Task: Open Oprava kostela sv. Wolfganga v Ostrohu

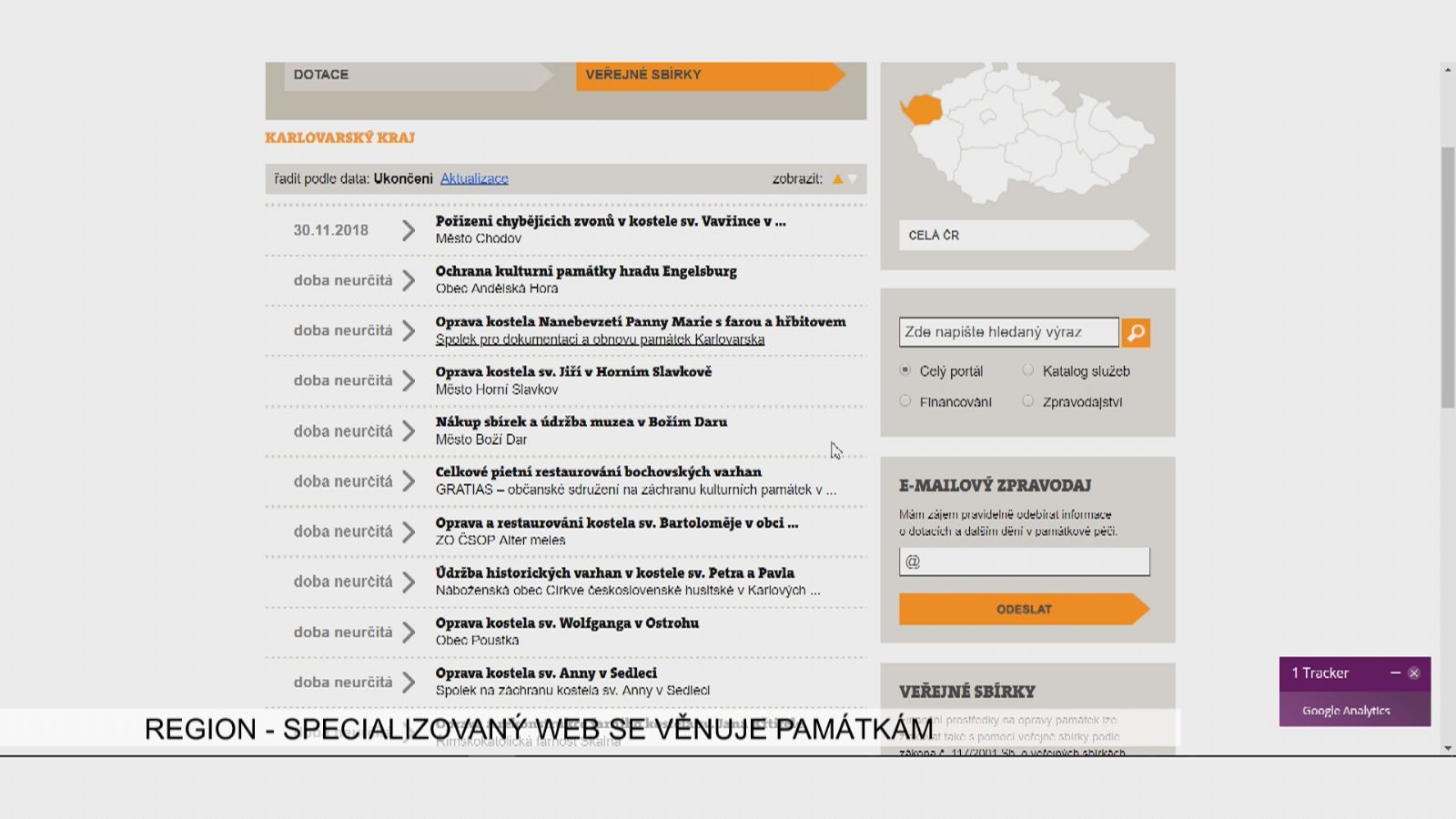Action: 567,623
